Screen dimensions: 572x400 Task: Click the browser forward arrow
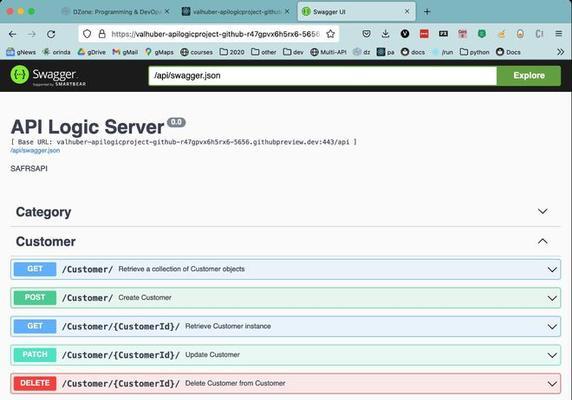(x=32, y=34)
